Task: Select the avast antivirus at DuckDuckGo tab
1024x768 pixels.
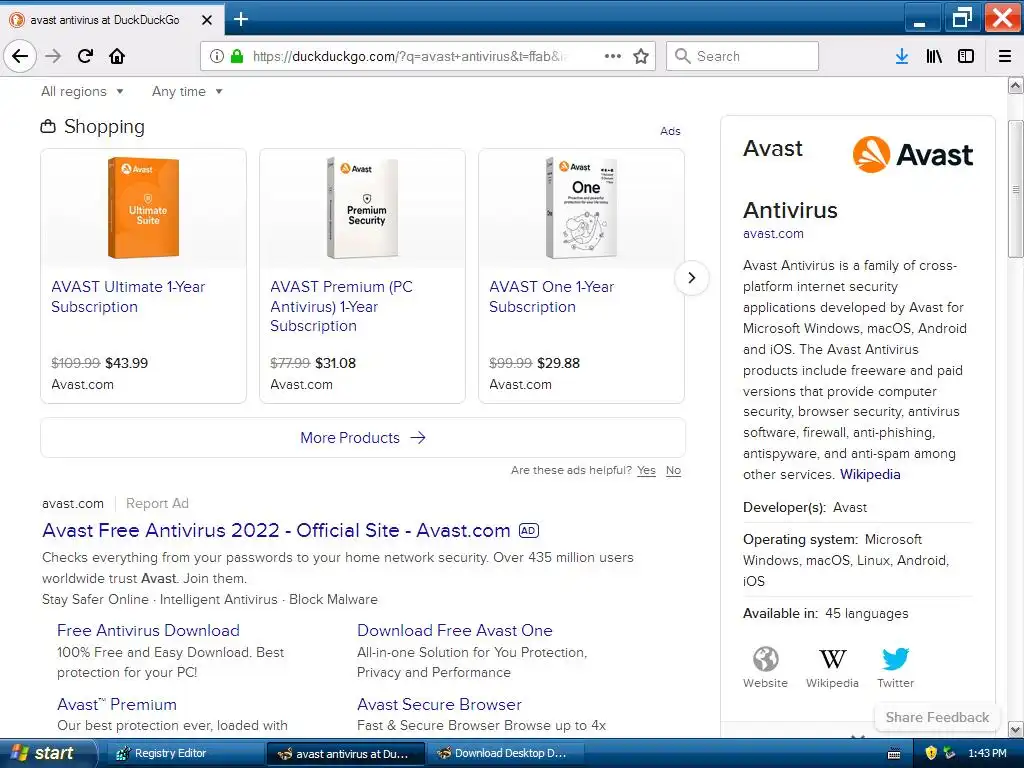Action: (x=112, y=20)
